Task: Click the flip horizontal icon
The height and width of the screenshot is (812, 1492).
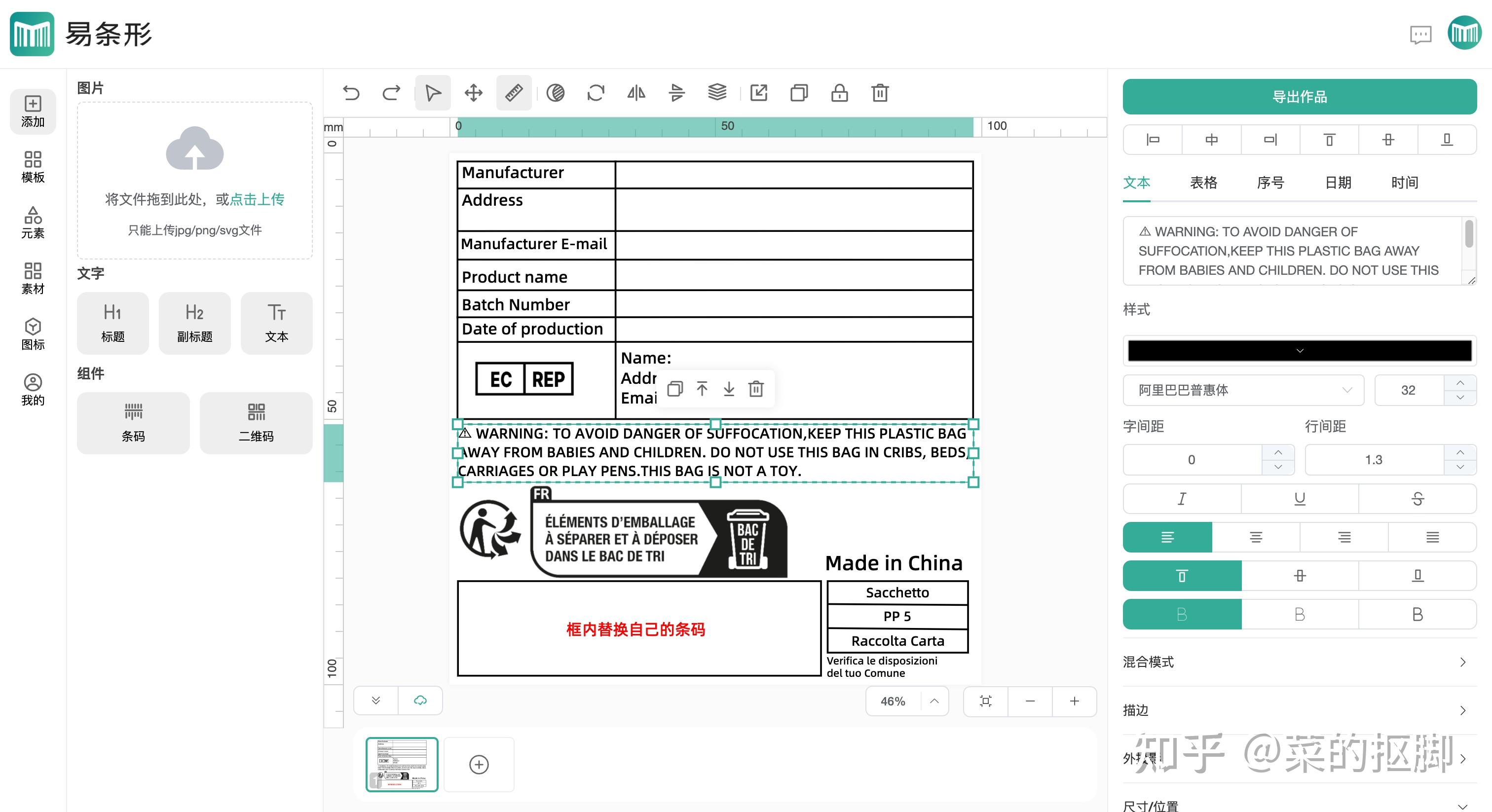Action: [636, 93]
